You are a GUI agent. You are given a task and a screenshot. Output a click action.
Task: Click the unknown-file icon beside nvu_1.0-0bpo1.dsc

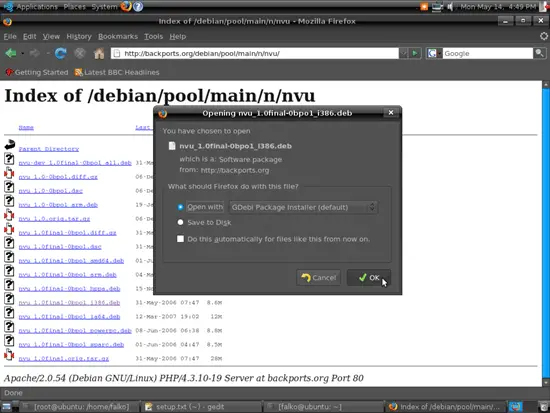[x=9, y=187]
